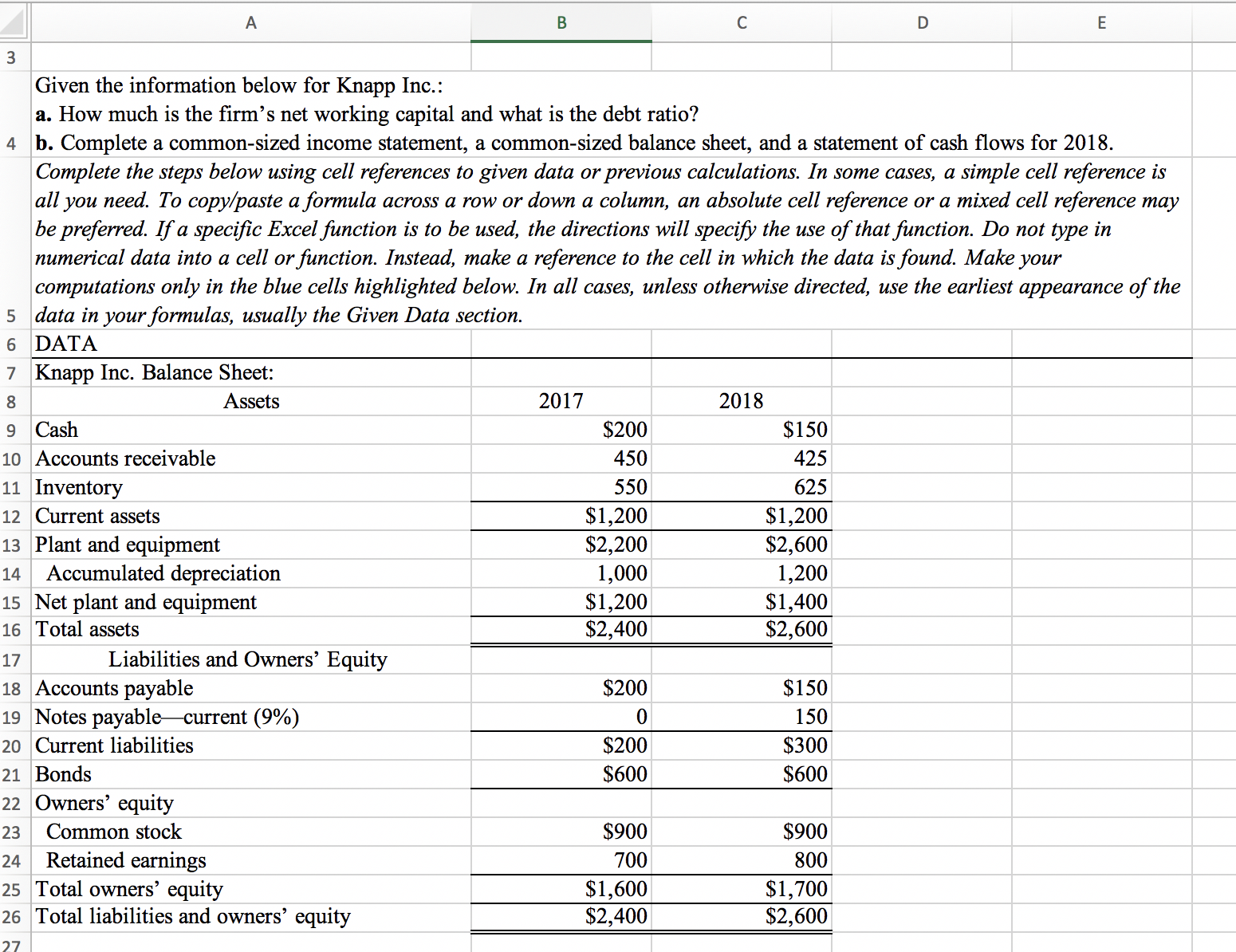Select the Total assets $2,600 cell
Screen dimensions: 1236x952
tap(741, 630)
